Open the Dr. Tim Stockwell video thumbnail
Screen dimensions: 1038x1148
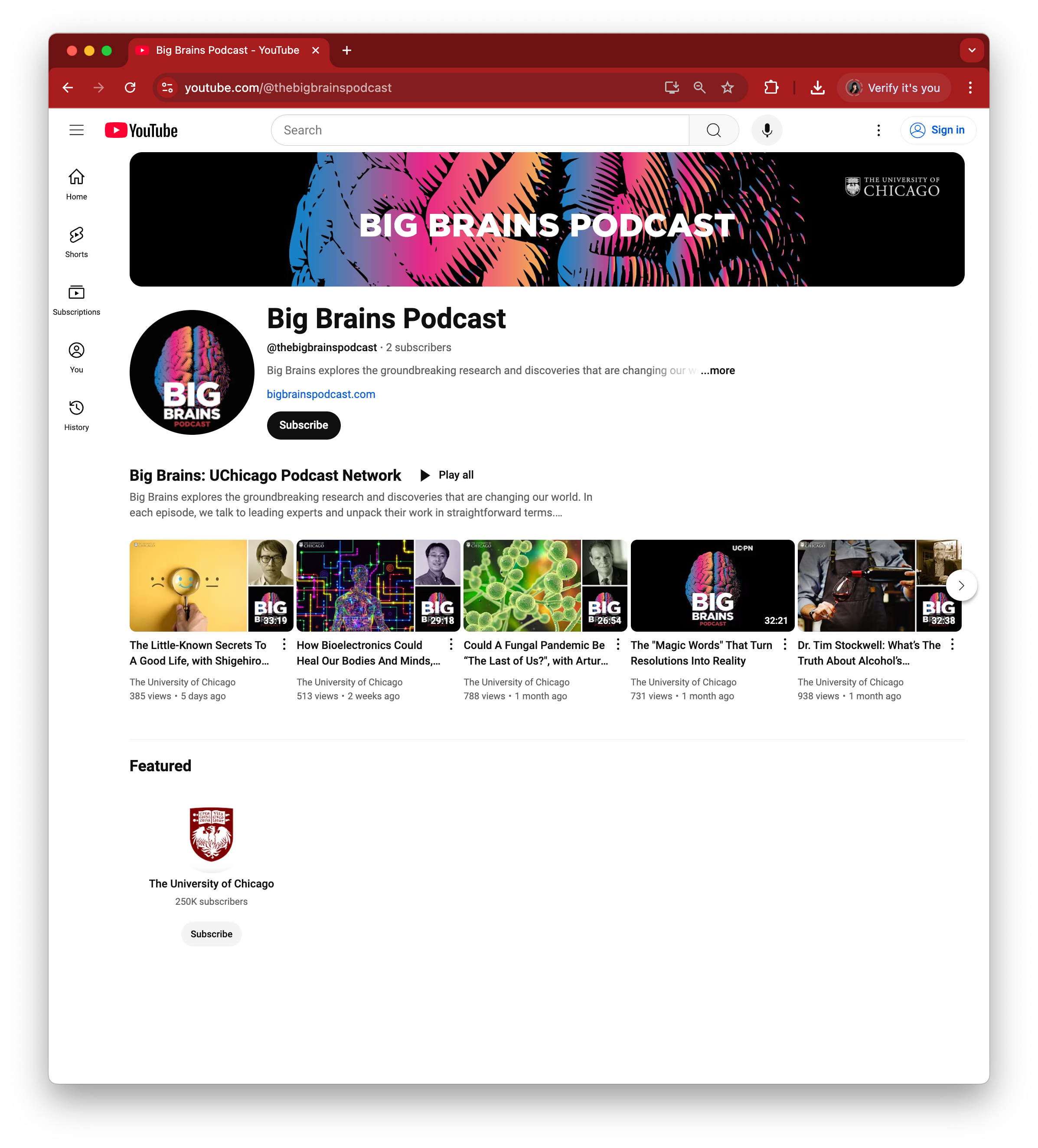(880, 586)
